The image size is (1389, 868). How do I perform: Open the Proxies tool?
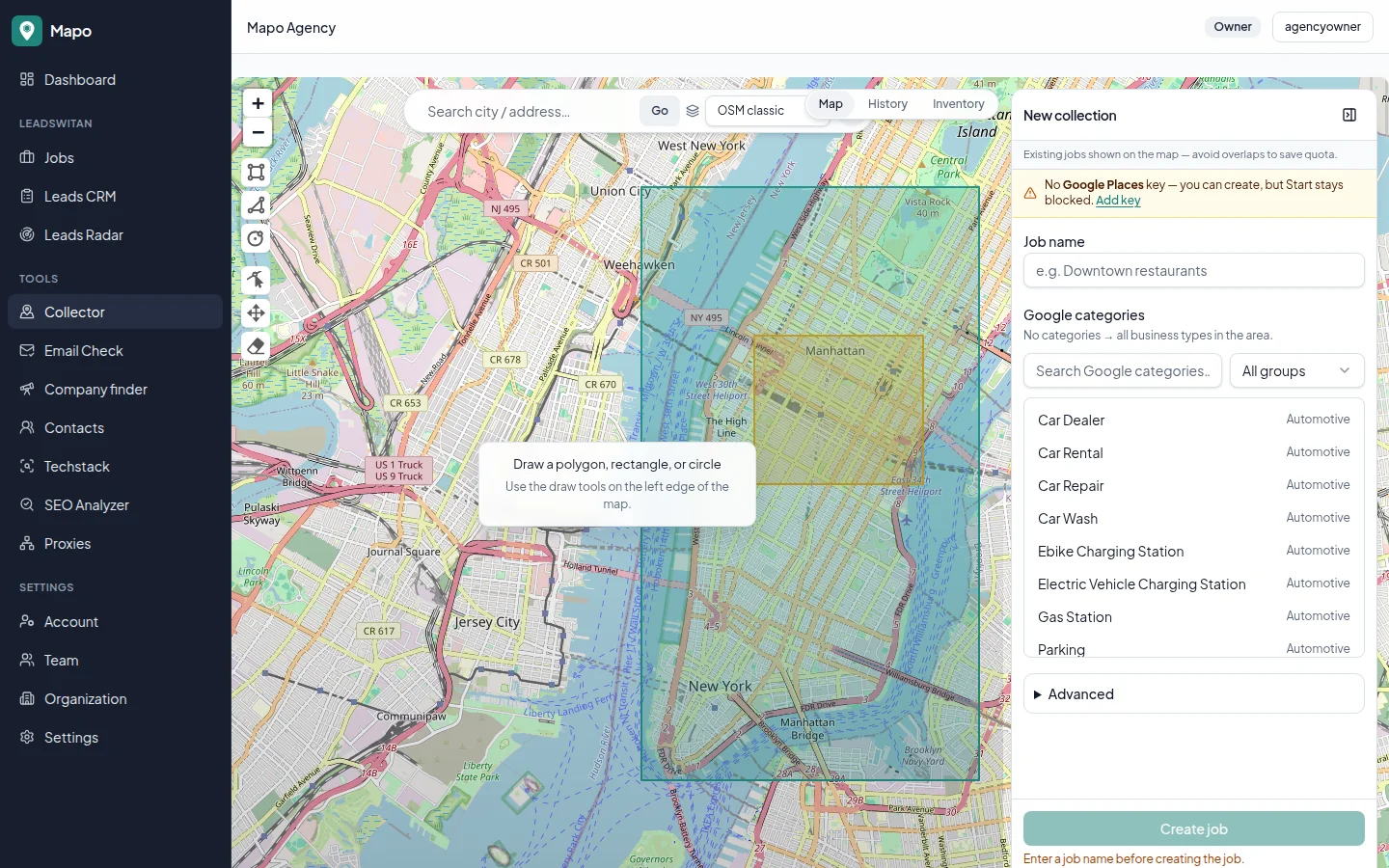pyautogui.click(x=116, y=543)
